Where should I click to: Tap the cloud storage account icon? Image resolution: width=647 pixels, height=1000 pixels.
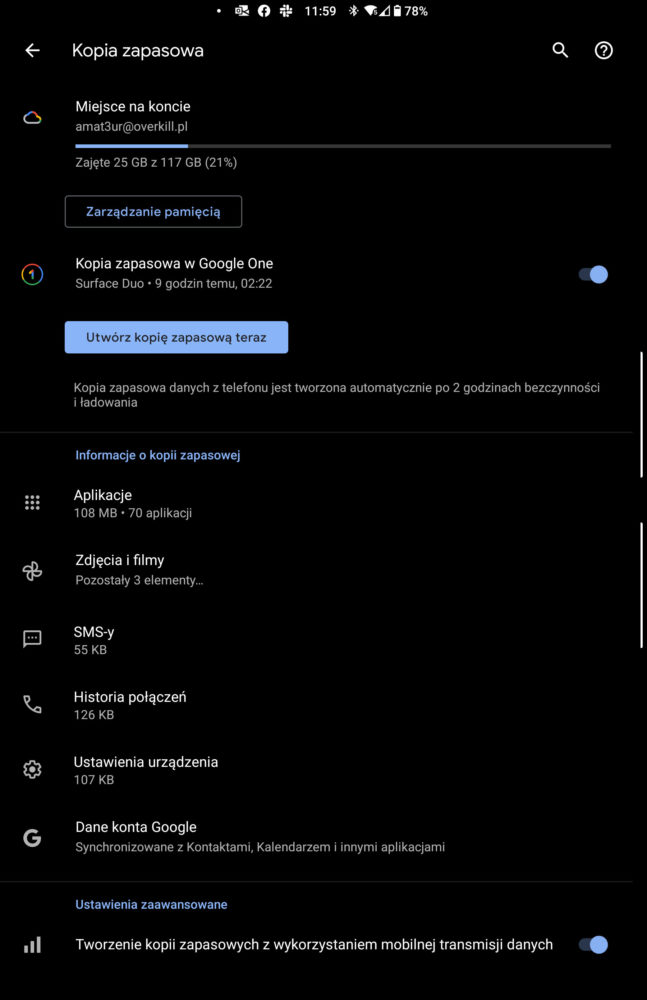(x=32, y=117)
